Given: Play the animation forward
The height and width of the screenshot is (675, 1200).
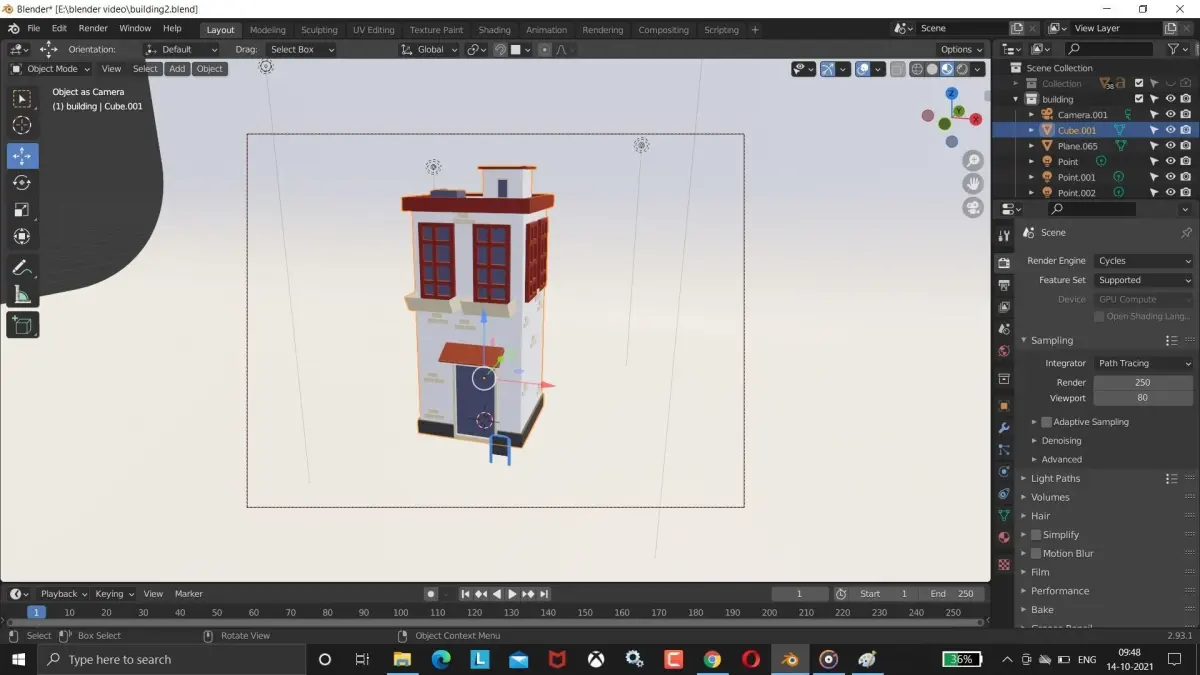Looking at the screenshot, I should click(x=512, y=594).
